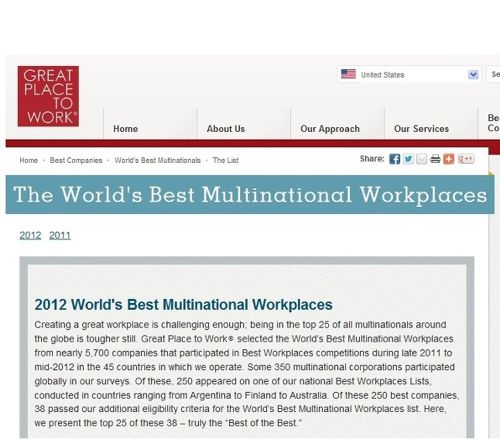Click the United States flag icon
Viewport: 500px width, 440px height.
pos(348,74)
